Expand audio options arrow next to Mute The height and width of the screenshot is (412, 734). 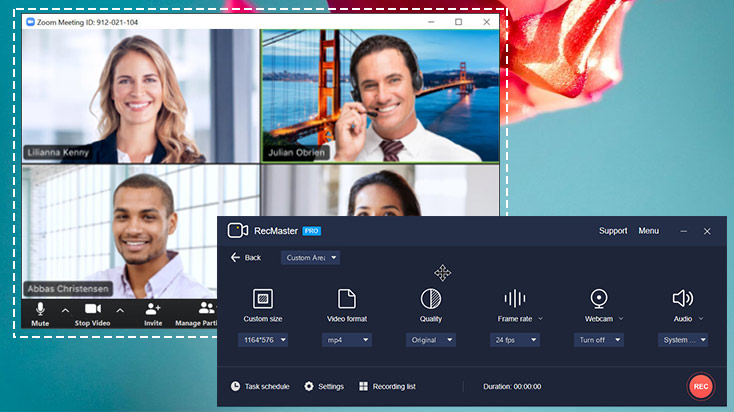pyautogui.click(x=66, y=310)
